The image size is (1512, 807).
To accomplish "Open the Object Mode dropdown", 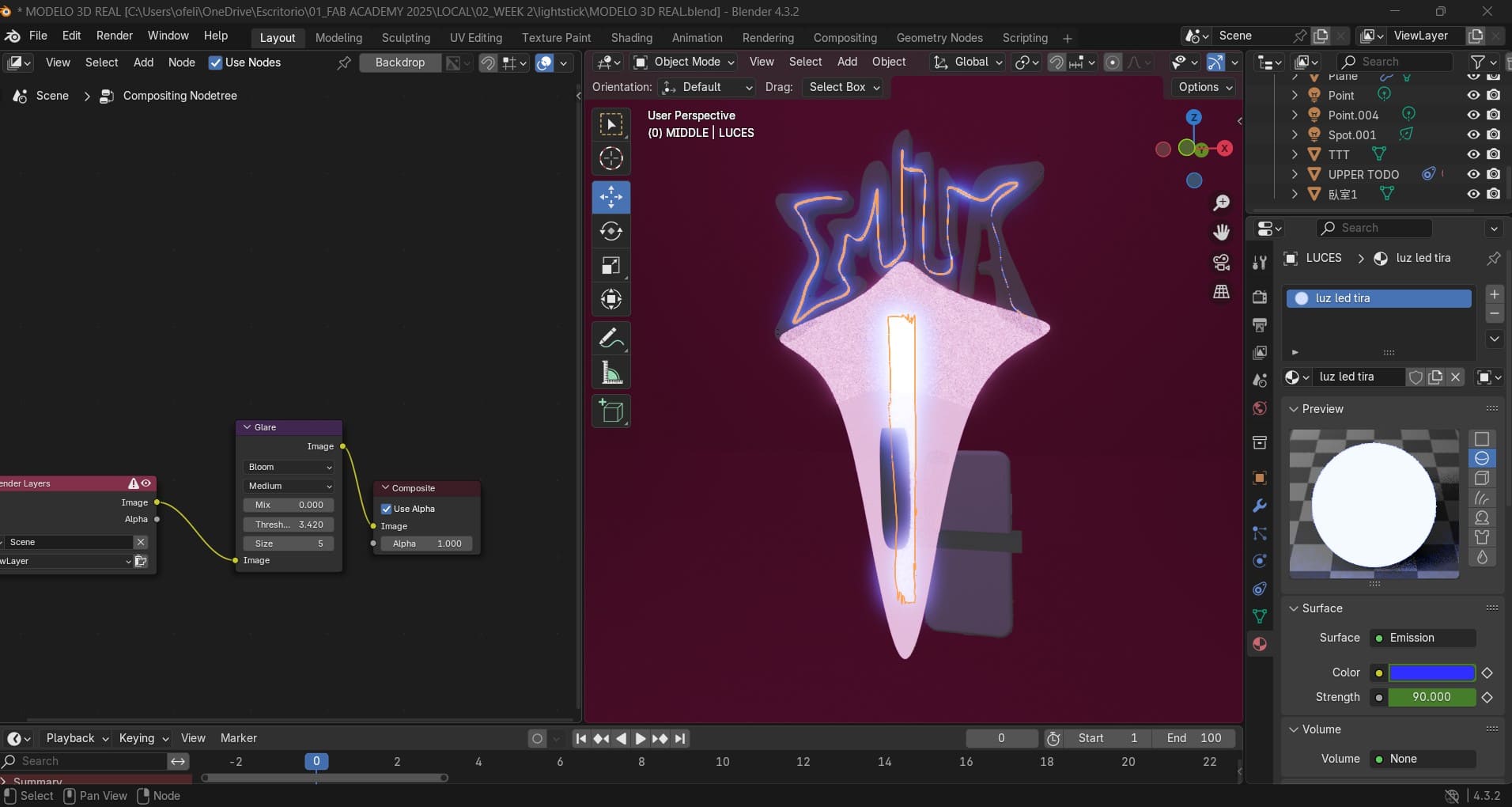I will click(x=685, y=62).
